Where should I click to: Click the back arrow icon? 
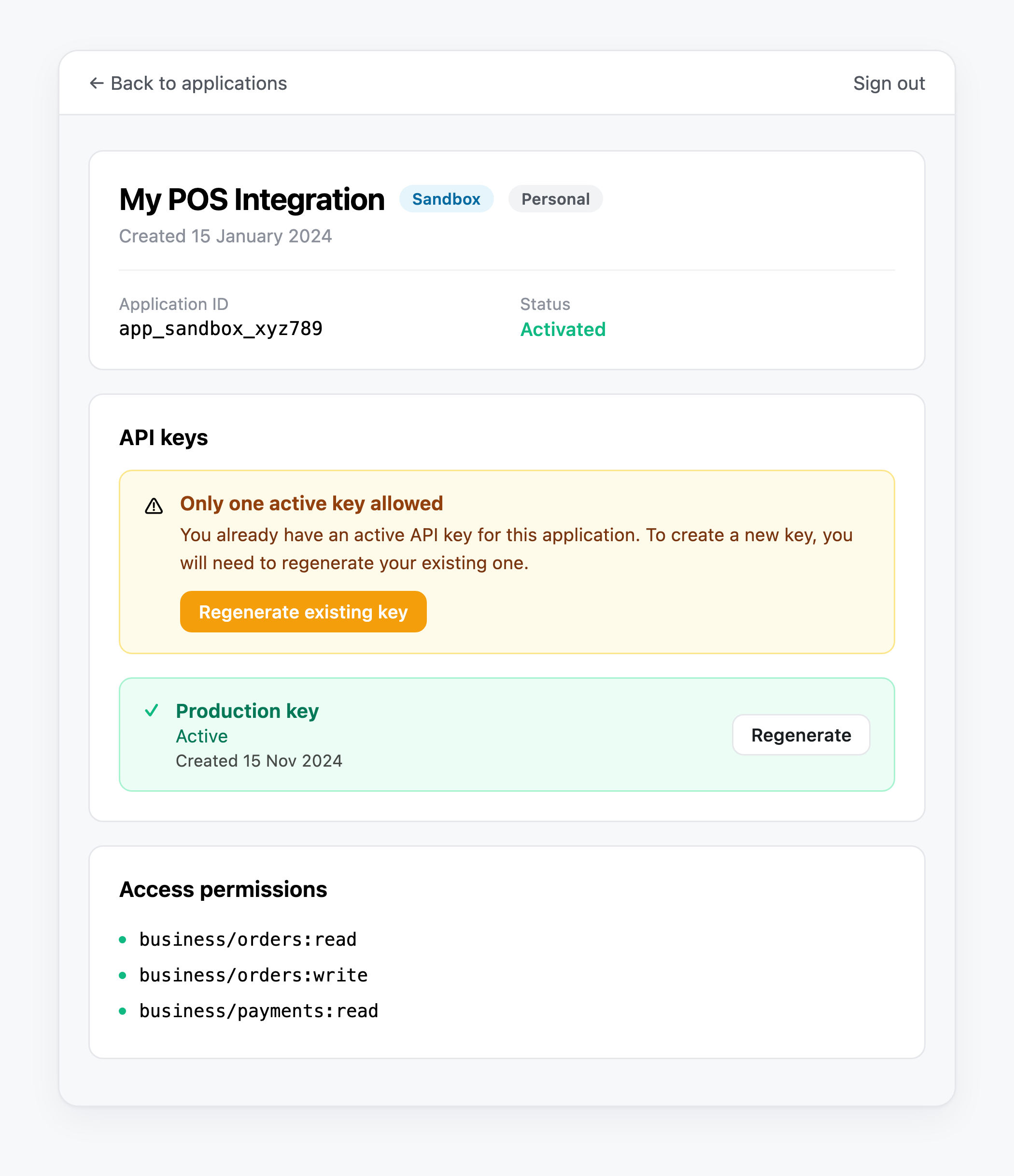point(97,84)
